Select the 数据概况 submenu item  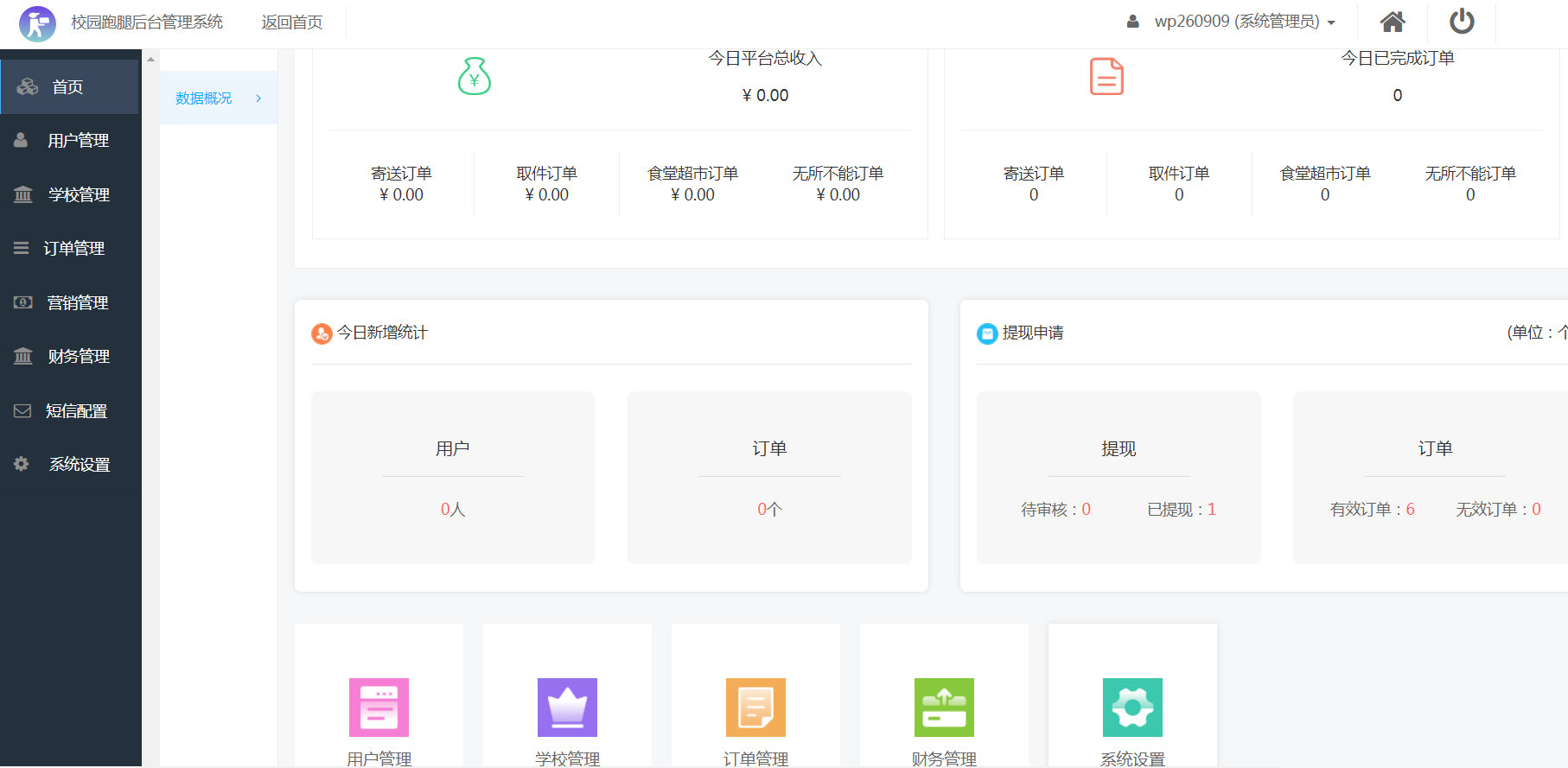tap(219, 98)
